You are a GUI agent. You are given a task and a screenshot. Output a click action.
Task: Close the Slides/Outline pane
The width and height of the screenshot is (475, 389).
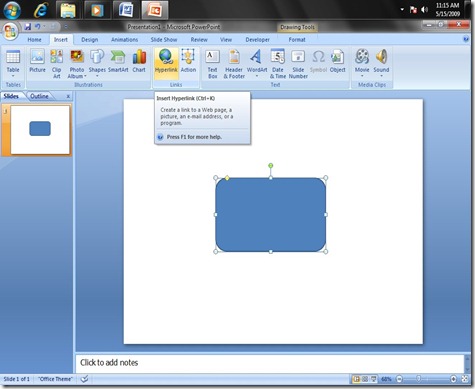coord(68,96)
